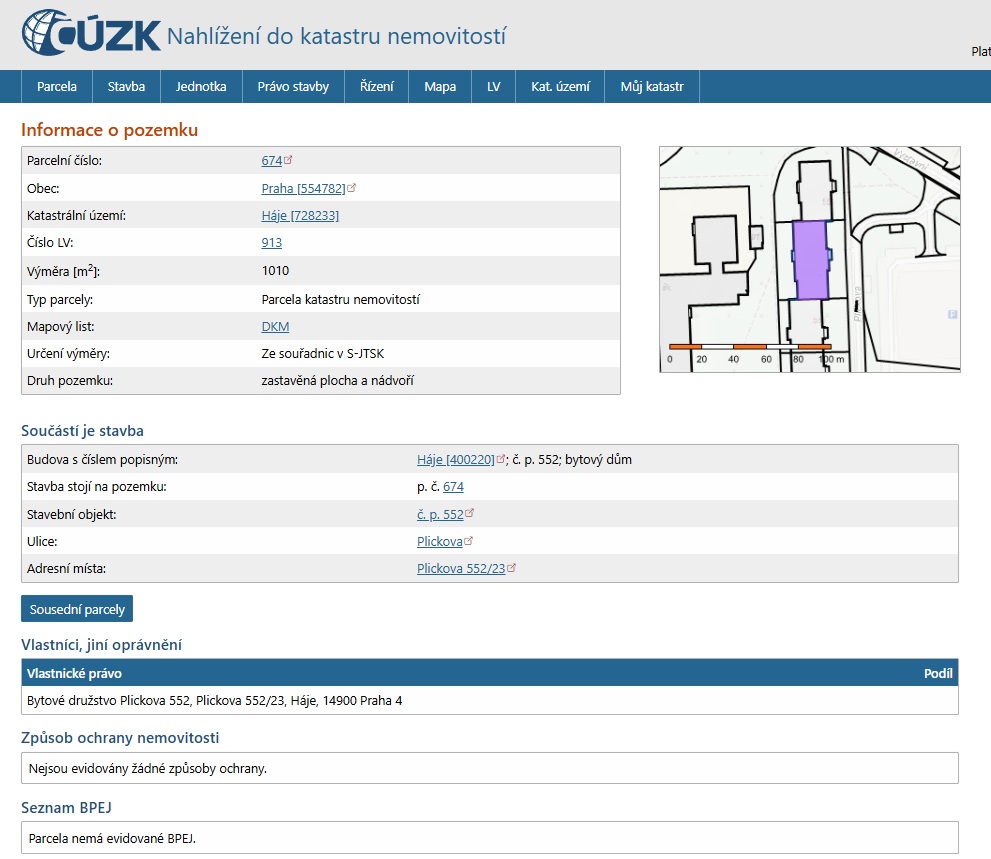Screen dimensions: 991x859
Task: Click external link icon beside Praha [554782]
Action: coord(352,188)
